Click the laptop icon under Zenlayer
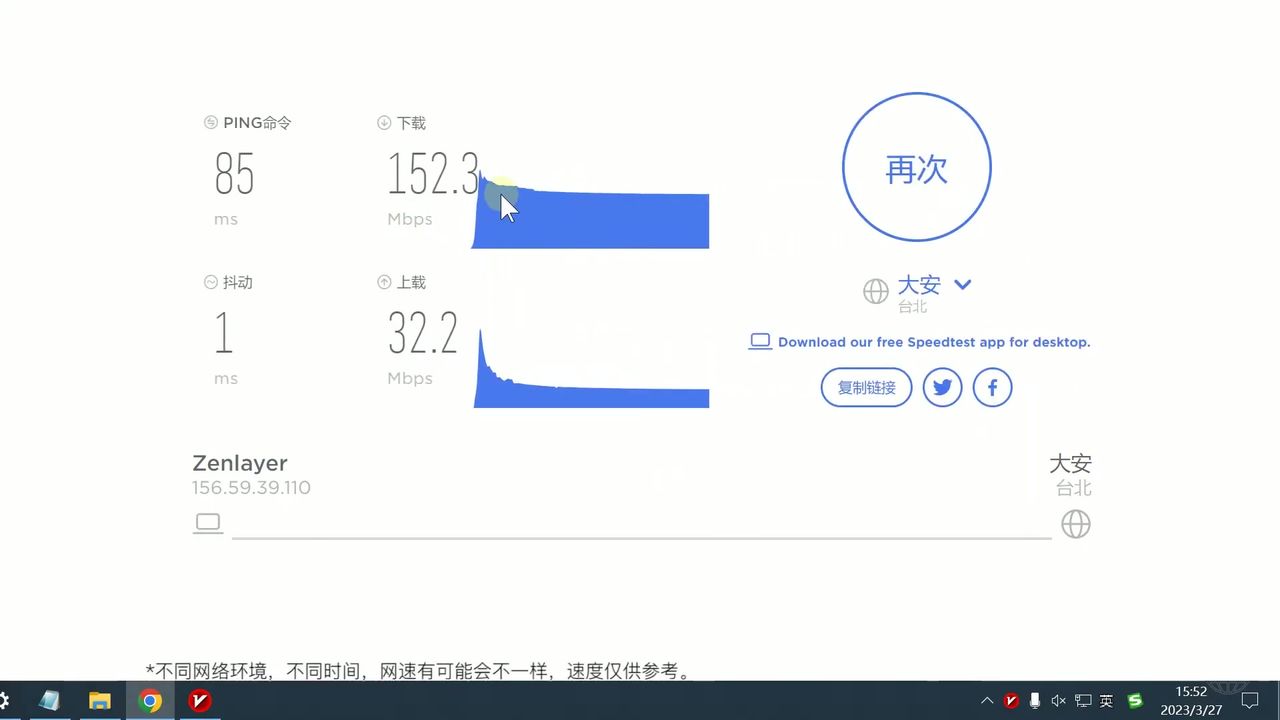This screenshot has width=1280, height=720. (x=208, y=521)
